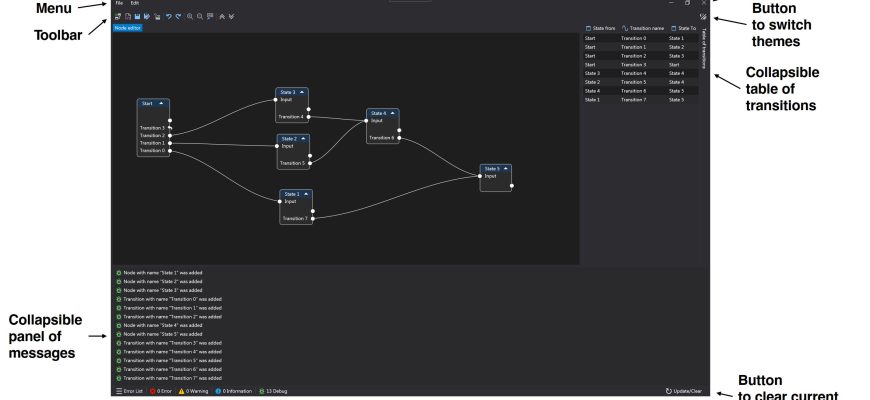This screenshot has height=400, width=870.
Task: Click the first magnifier zoom icon in toolbar
Action: (190, 17)
